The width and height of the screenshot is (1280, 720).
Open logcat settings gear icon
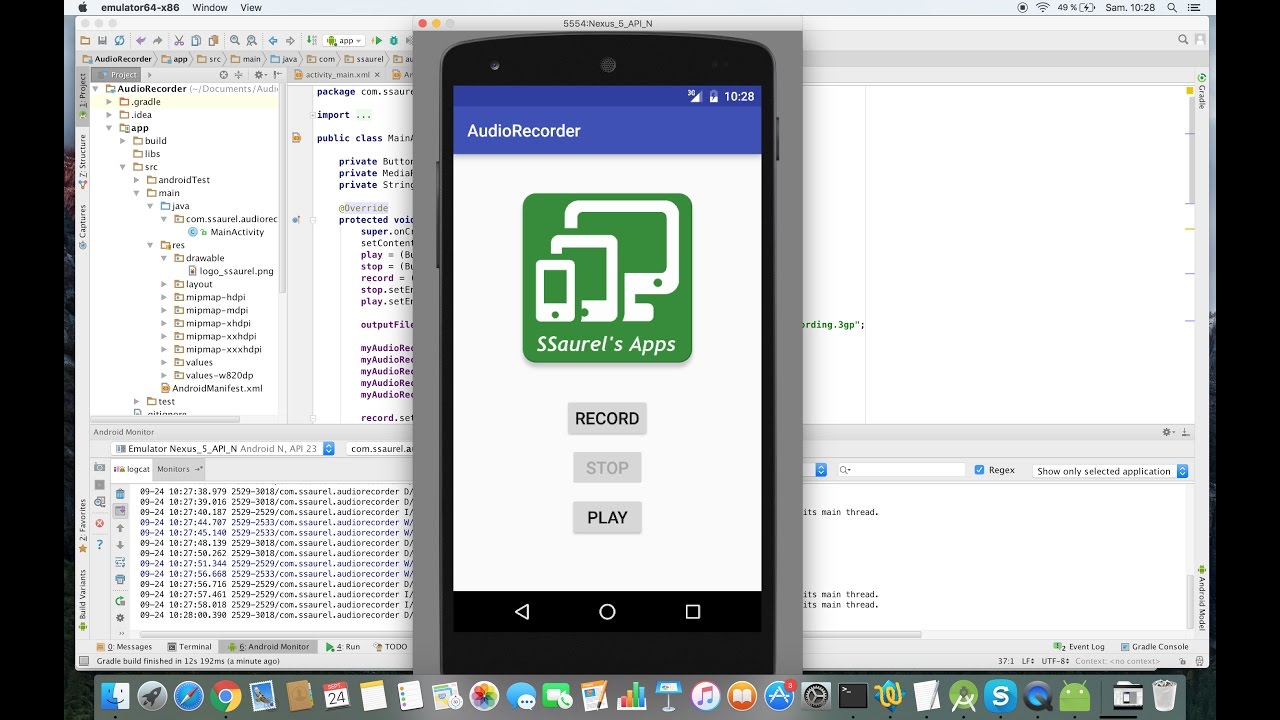click(120, 618)
